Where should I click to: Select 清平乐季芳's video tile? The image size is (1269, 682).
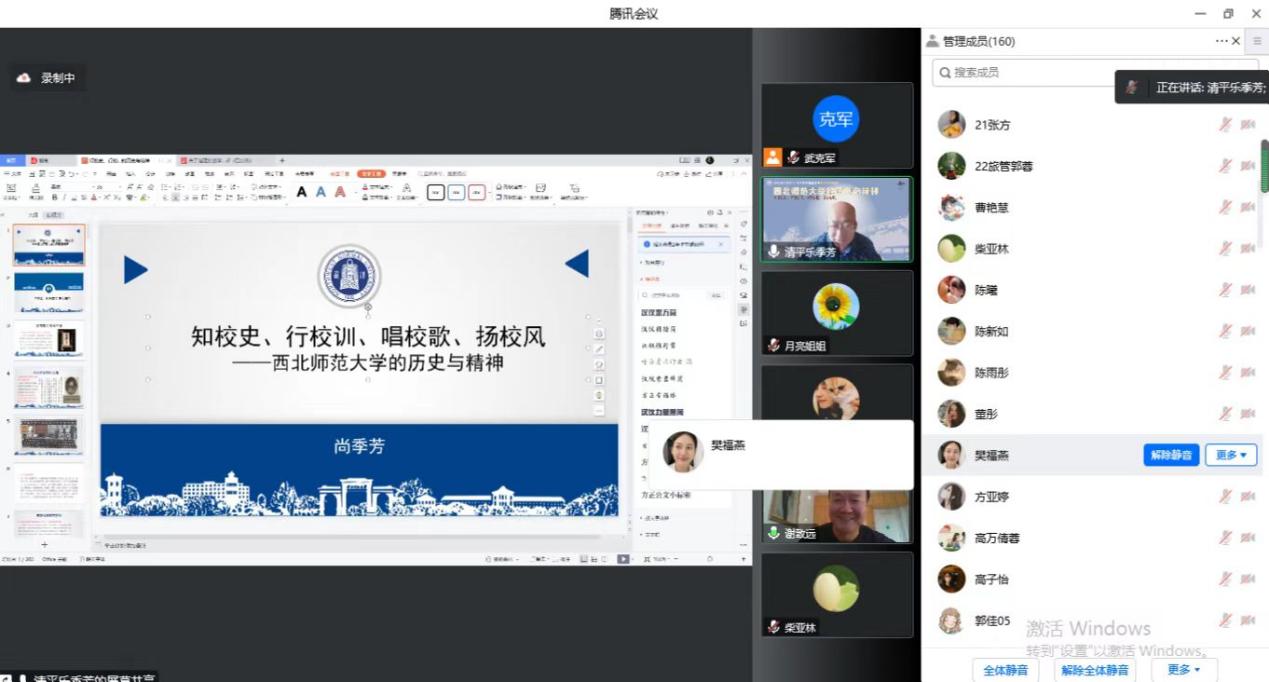click(x=836, y=219)
